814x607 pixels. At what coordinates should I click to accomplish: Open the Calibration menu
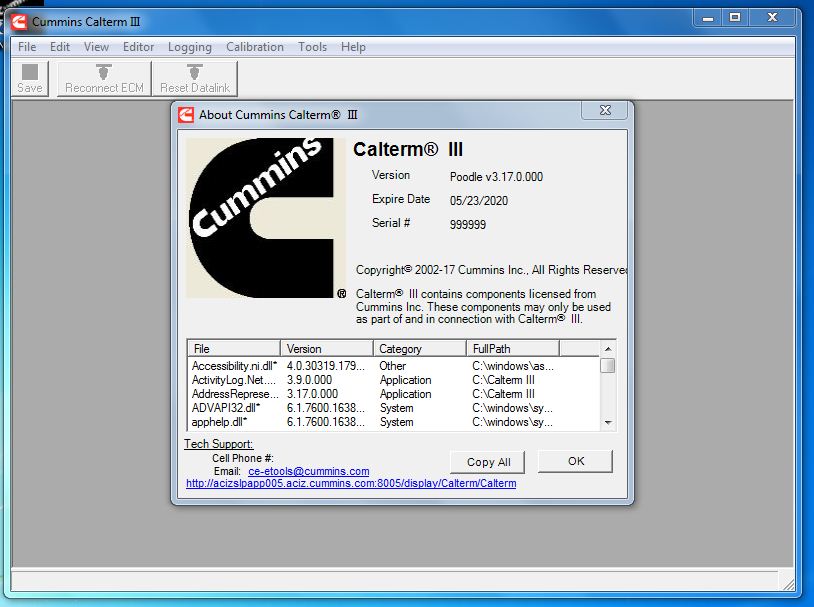click(x=254, y=47)
